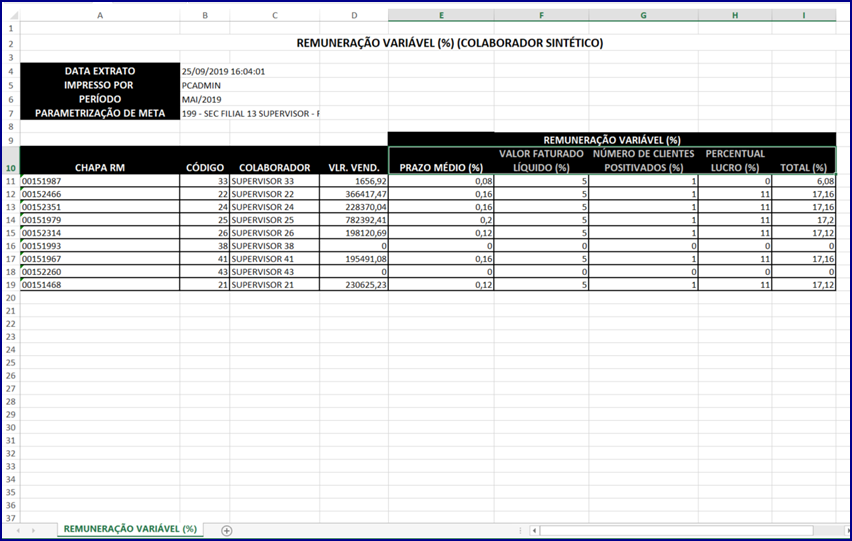This screenshot has height=541, width=852.
Task: Click código 26 cell
Action: tap(205, 232)
